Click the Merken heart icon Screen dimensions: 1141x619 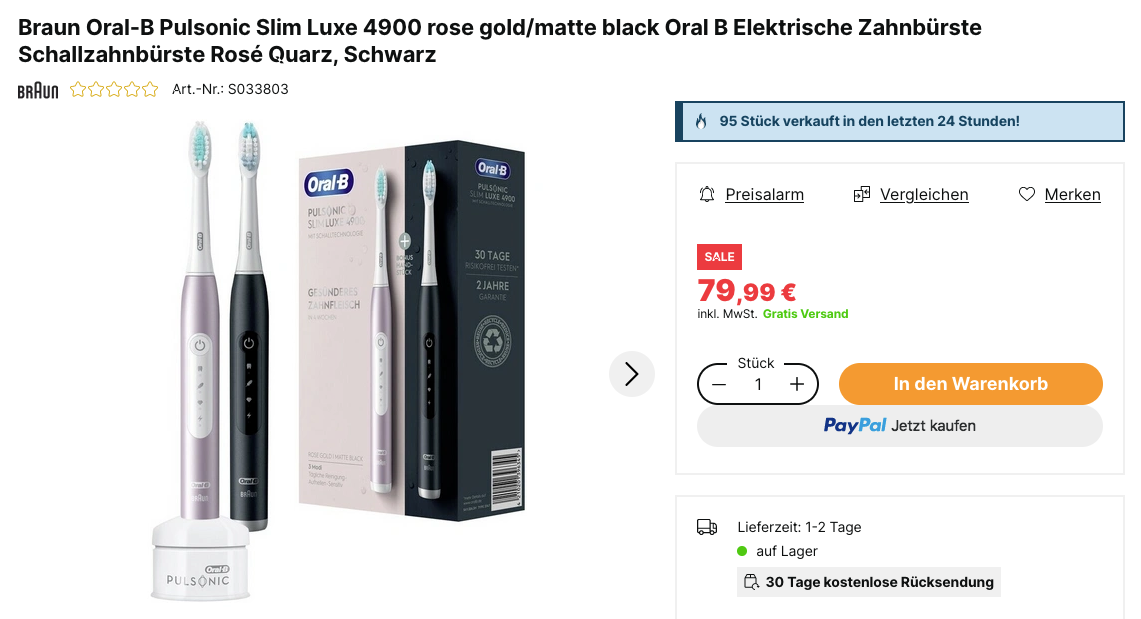point(1026,194)
